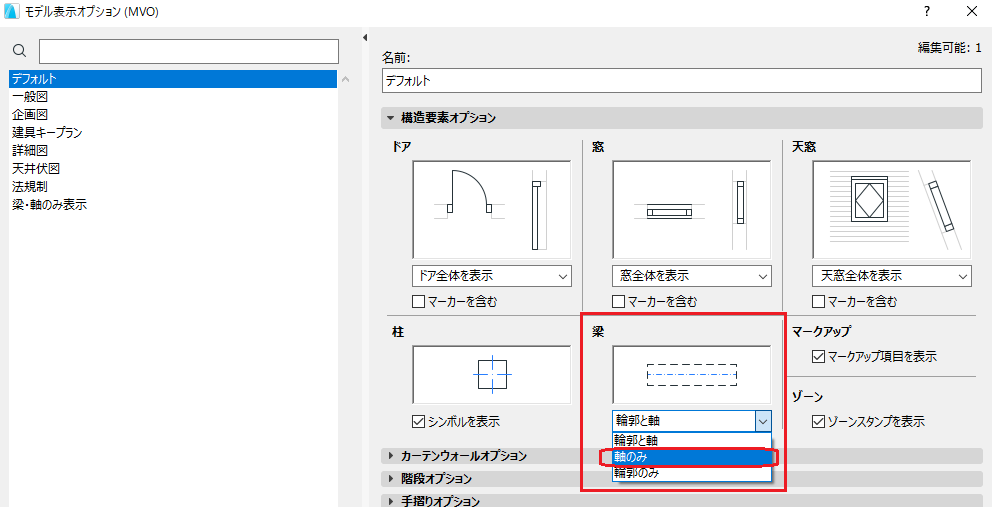Toggle マークアップ項目を表示 checkbox
The height and width of the screenshot is (507, 992).
click(x=819, y=356)
